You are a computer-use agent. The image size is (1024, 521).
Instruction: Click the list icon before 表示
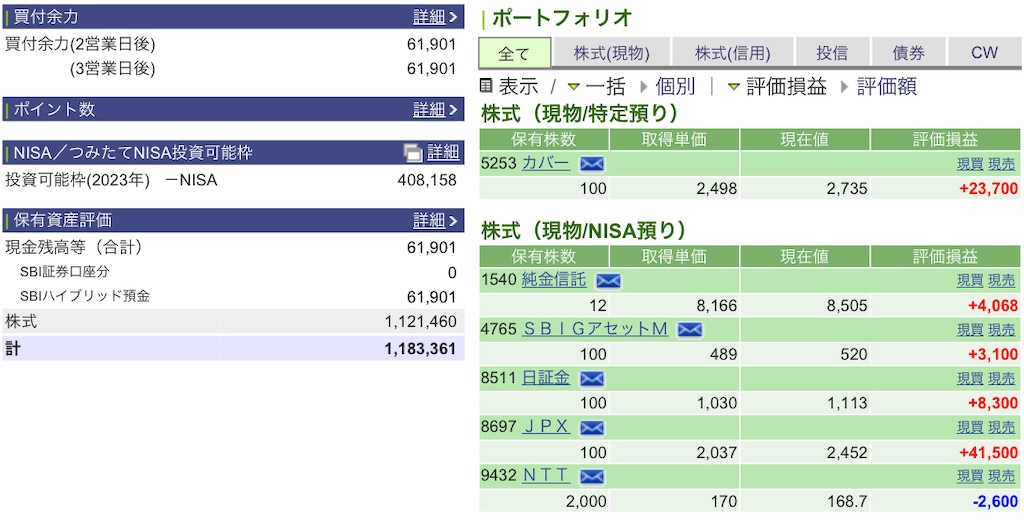pos(486,86)
